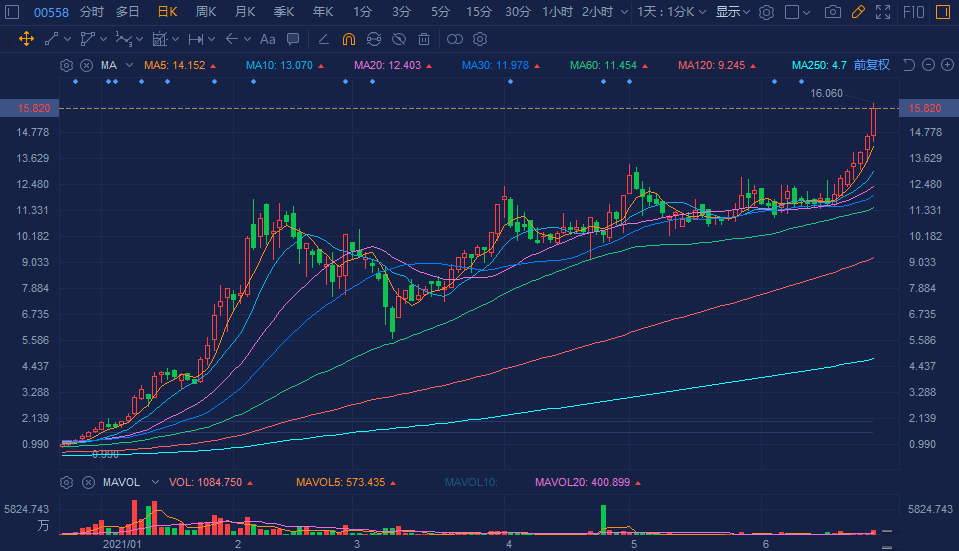Click the MA5: 14.152 value

click(175, 65)
